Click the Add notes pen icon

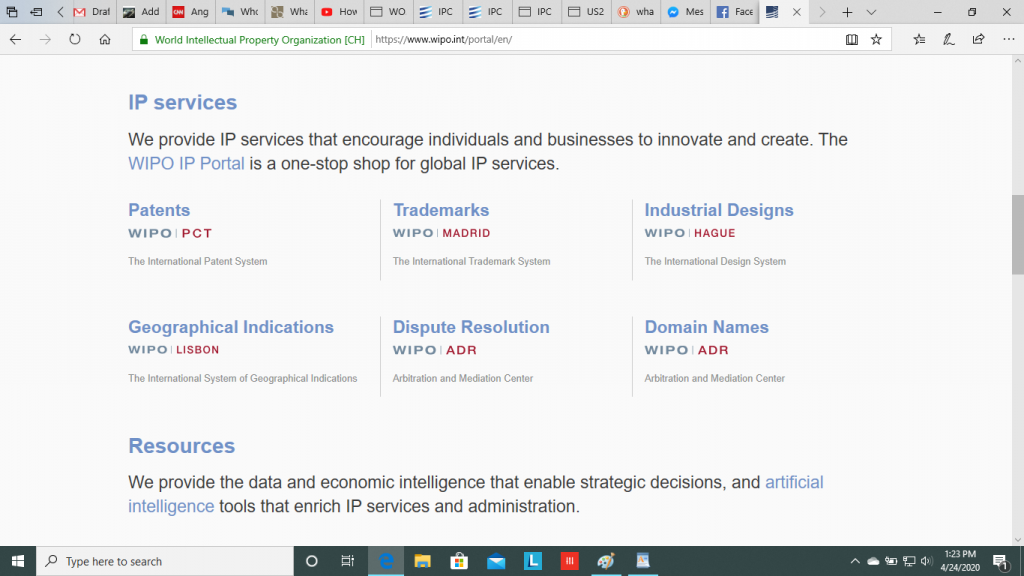click(948, 40)
